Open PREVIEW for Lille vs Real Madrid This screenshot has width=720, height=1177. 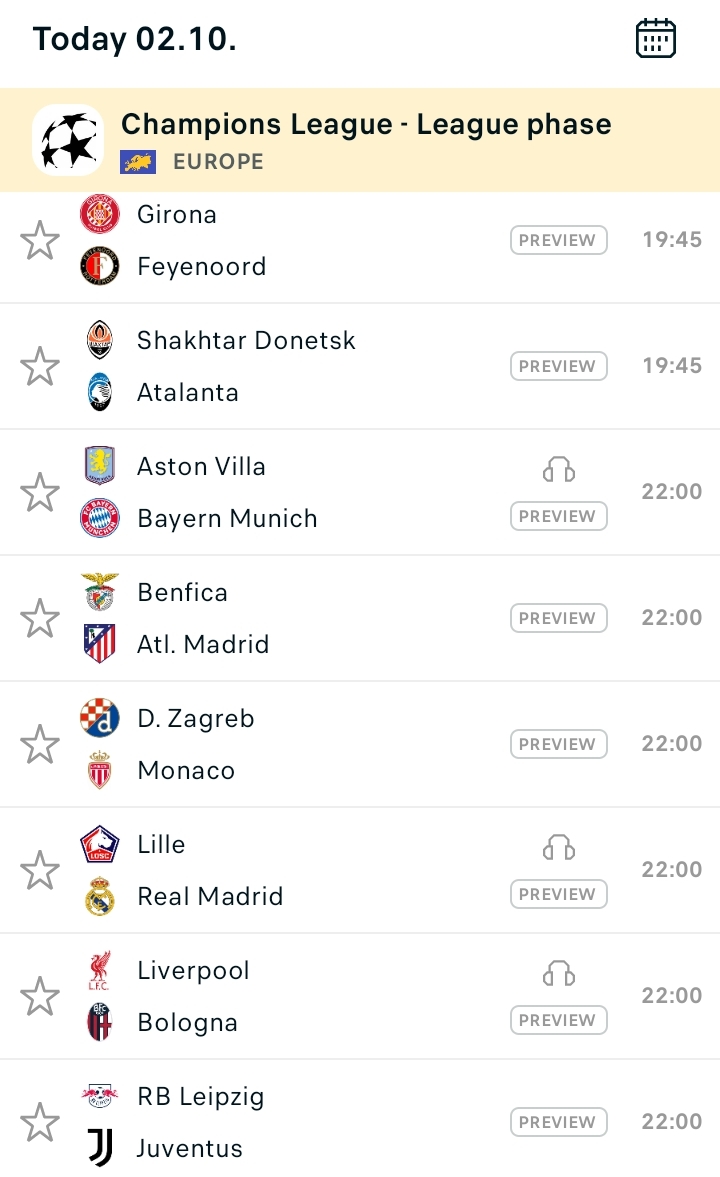pos(559,895)
